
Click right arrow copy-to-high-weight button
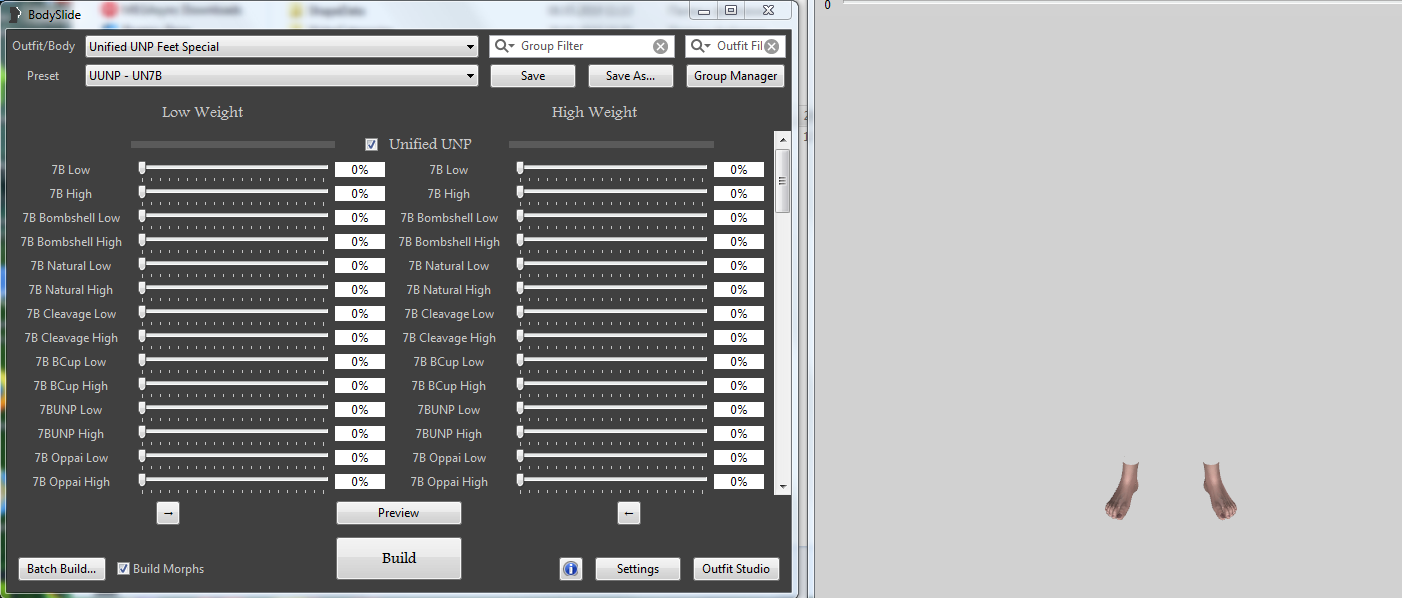pos(168,513)
